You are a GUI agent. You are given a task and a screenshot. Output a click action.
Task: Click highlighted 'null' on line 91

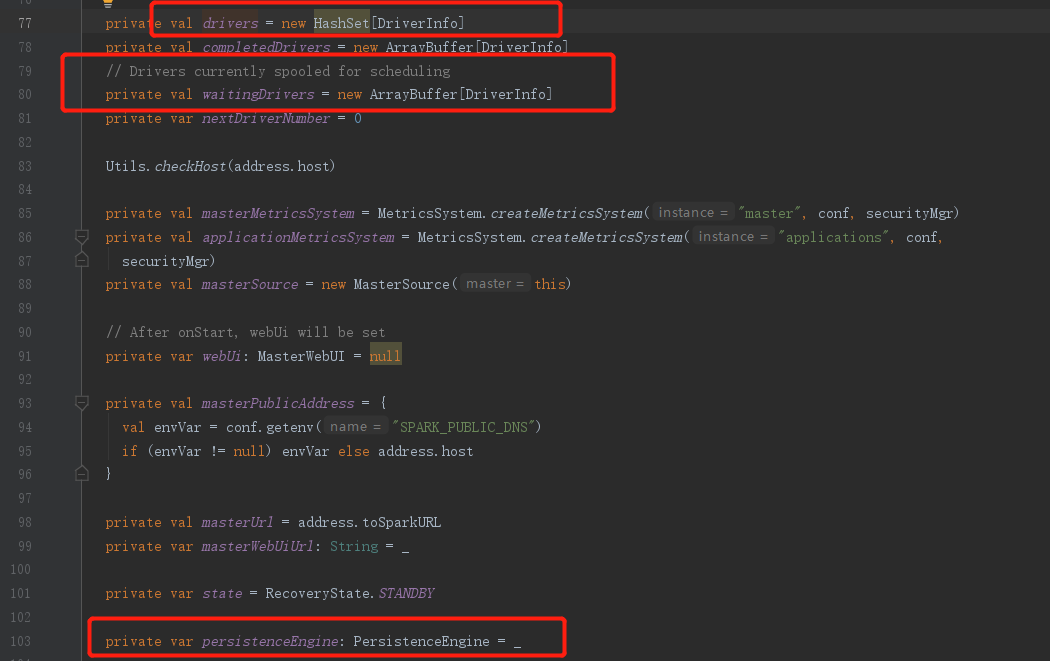[385, 356]
